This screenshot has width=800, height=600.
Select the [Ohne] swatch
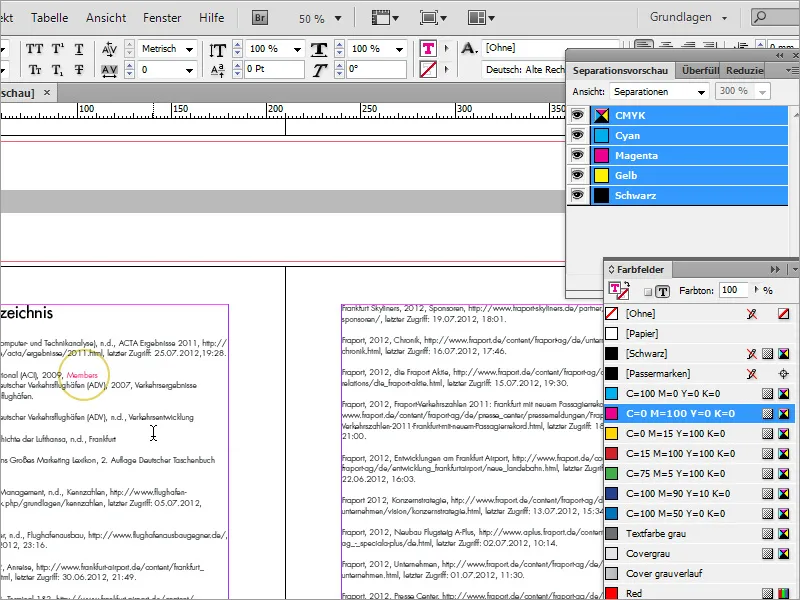coord(699,313)
